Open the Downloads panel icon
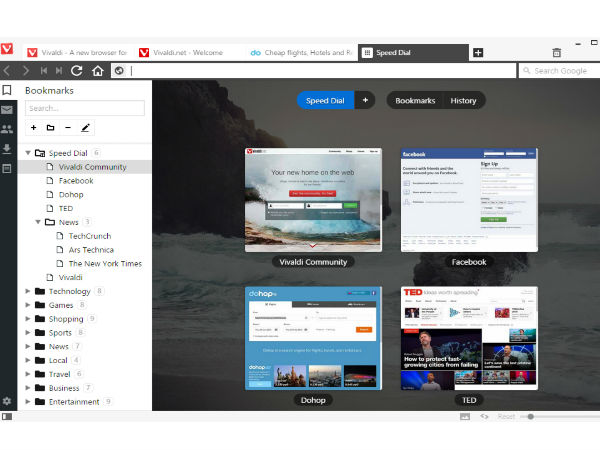The width and height of the screenshot is (600, 450). coord(7,149)
